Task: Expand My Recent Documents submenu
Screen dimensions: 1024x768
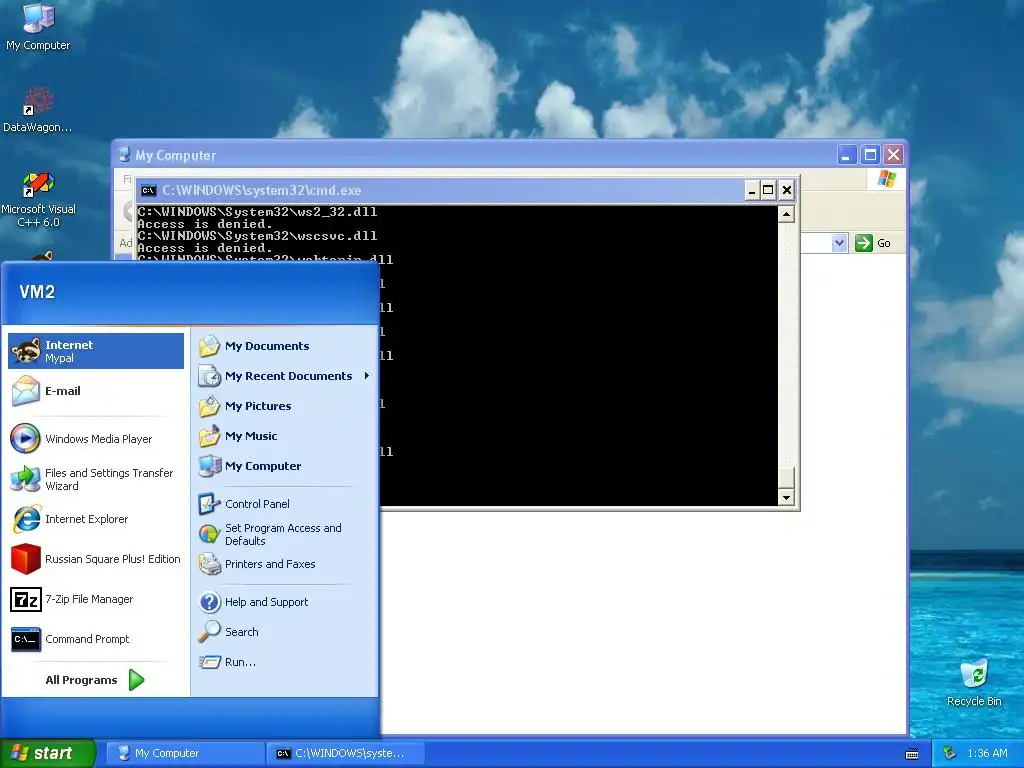Action: [x=284, y=376]
